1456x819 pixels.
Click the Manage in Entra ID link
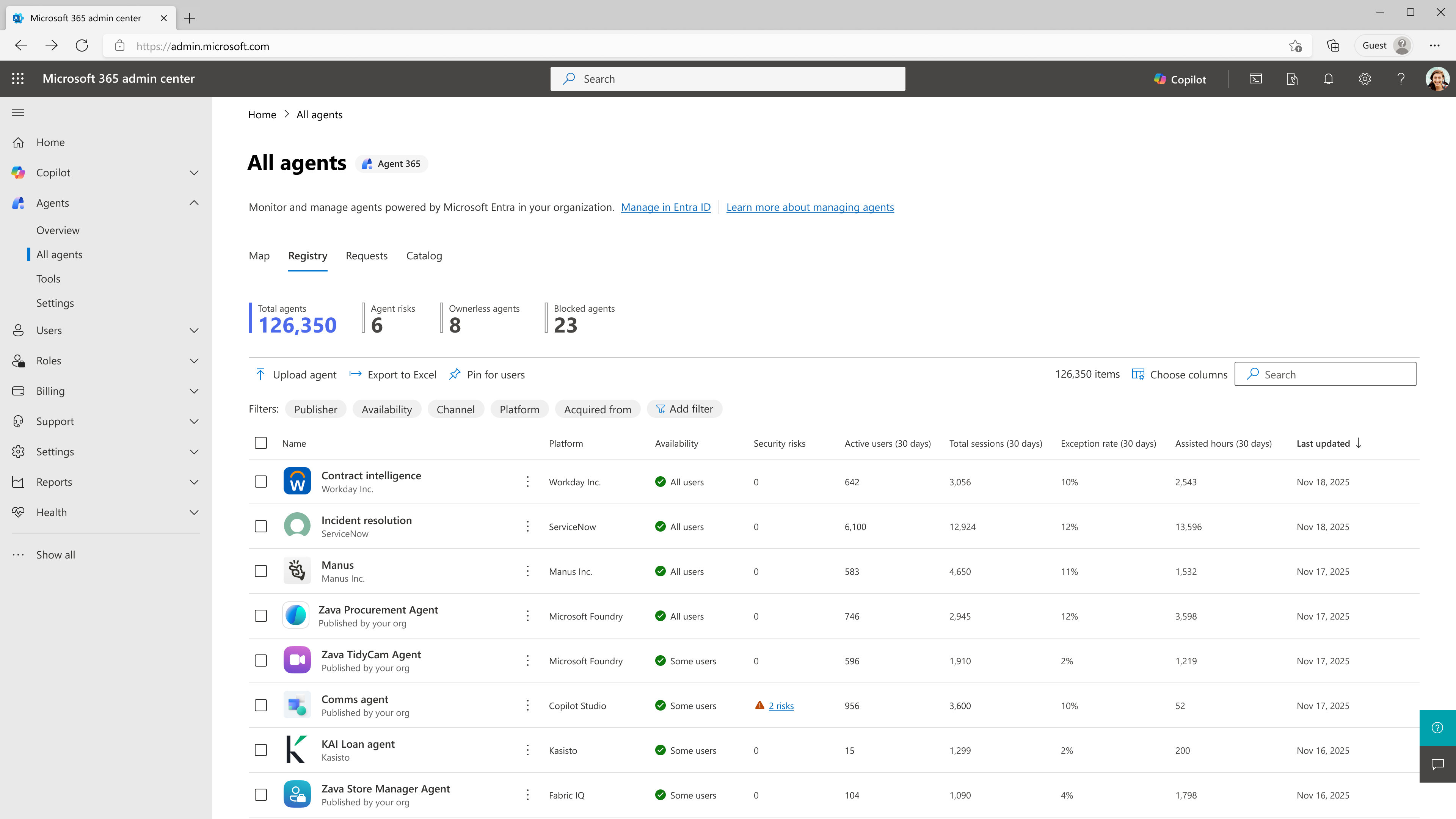(x=665, y=207)
